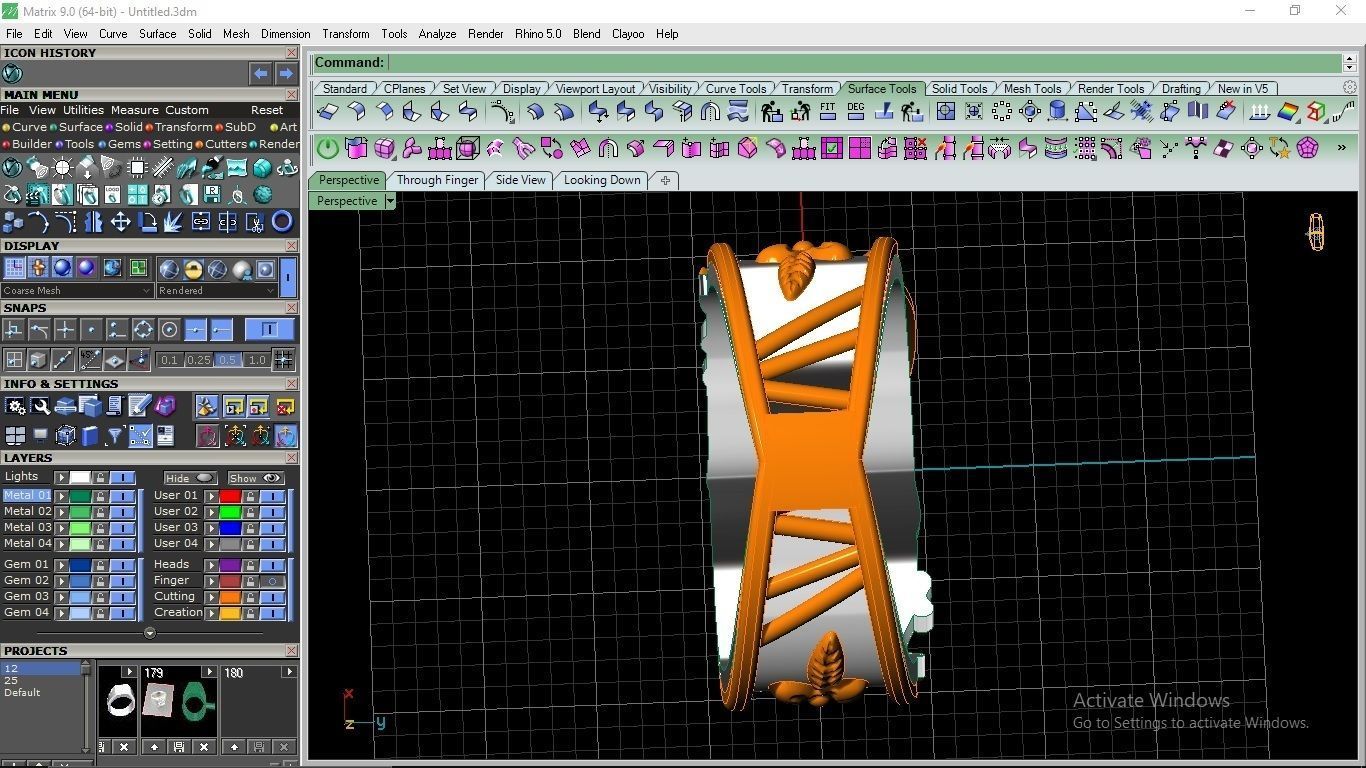The image size is (1366, 768).
Task: Toggle lock on Lights layer
Action: tap(100, 478)
